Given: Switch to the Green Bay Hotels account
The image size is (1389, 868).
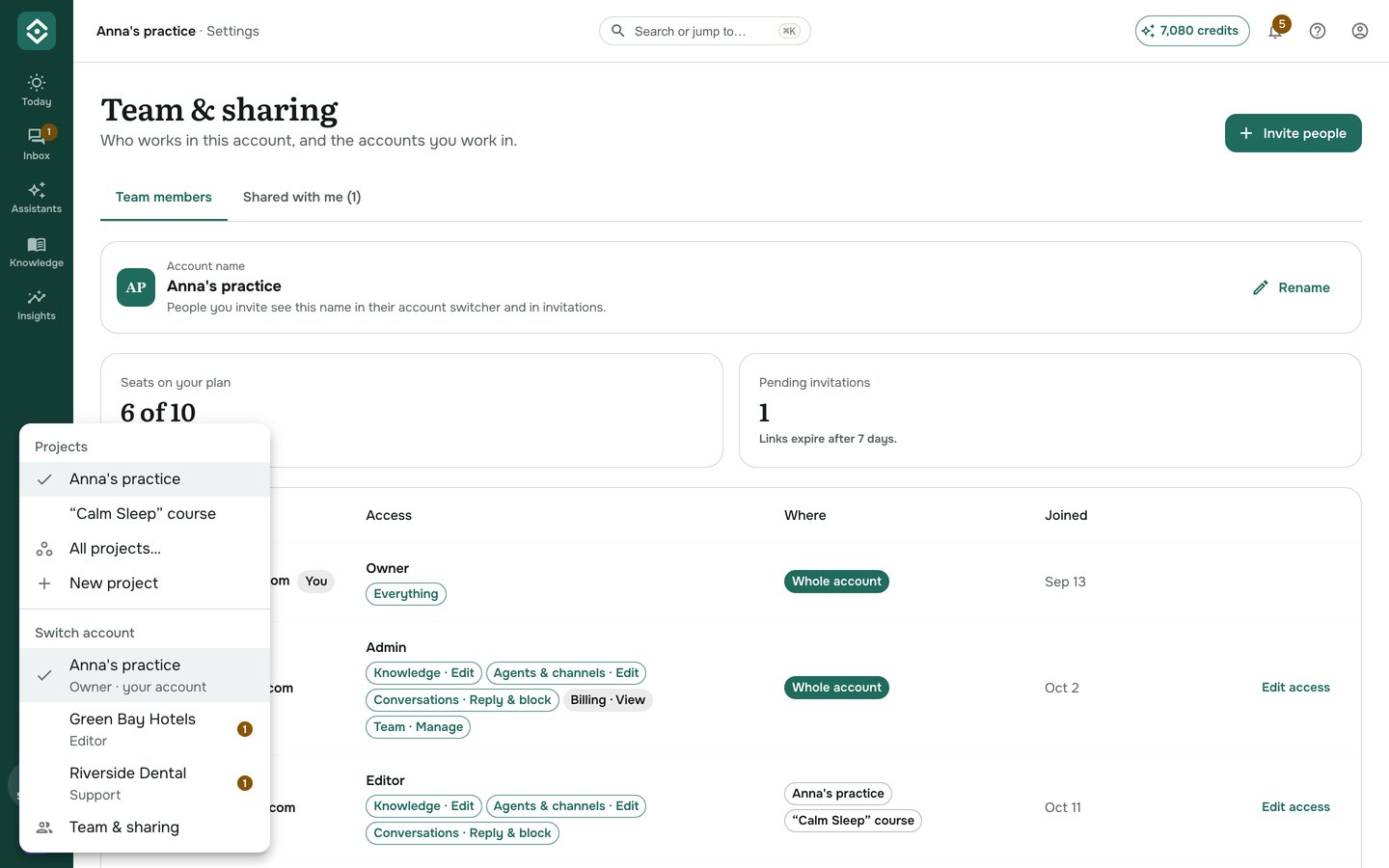Looking at the screenshot, I should (x=145, y=729).
